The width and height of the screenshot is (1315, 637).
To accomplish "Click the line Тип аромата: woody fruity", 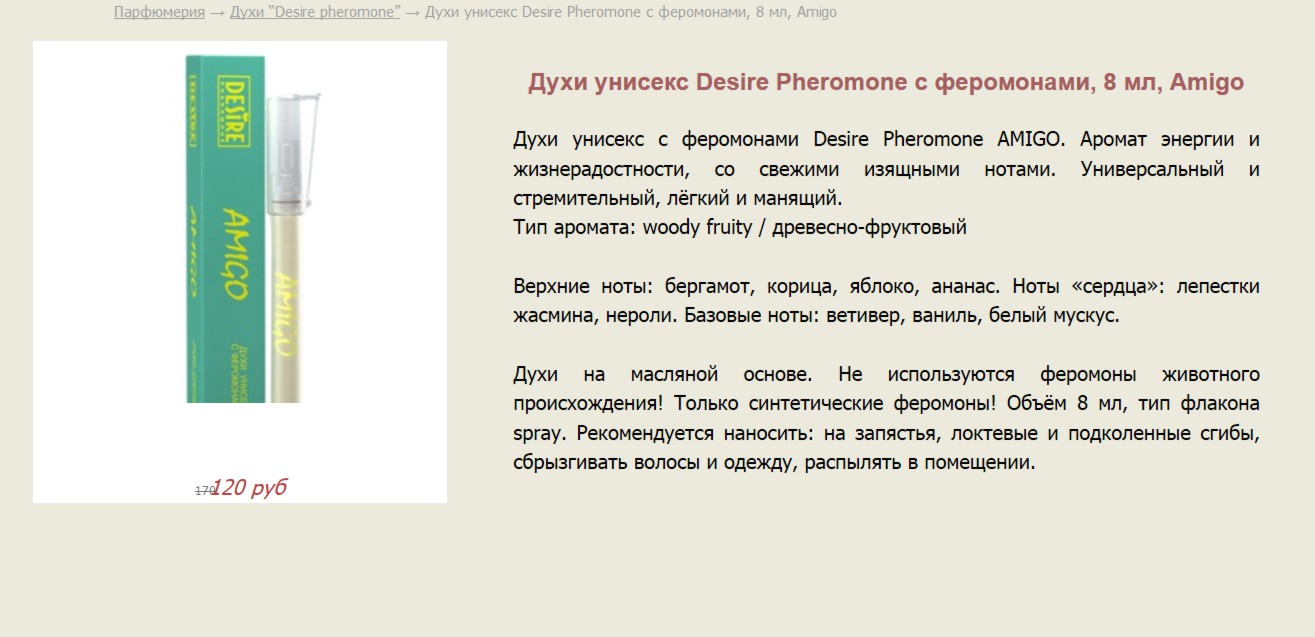I will coord(740,227).
